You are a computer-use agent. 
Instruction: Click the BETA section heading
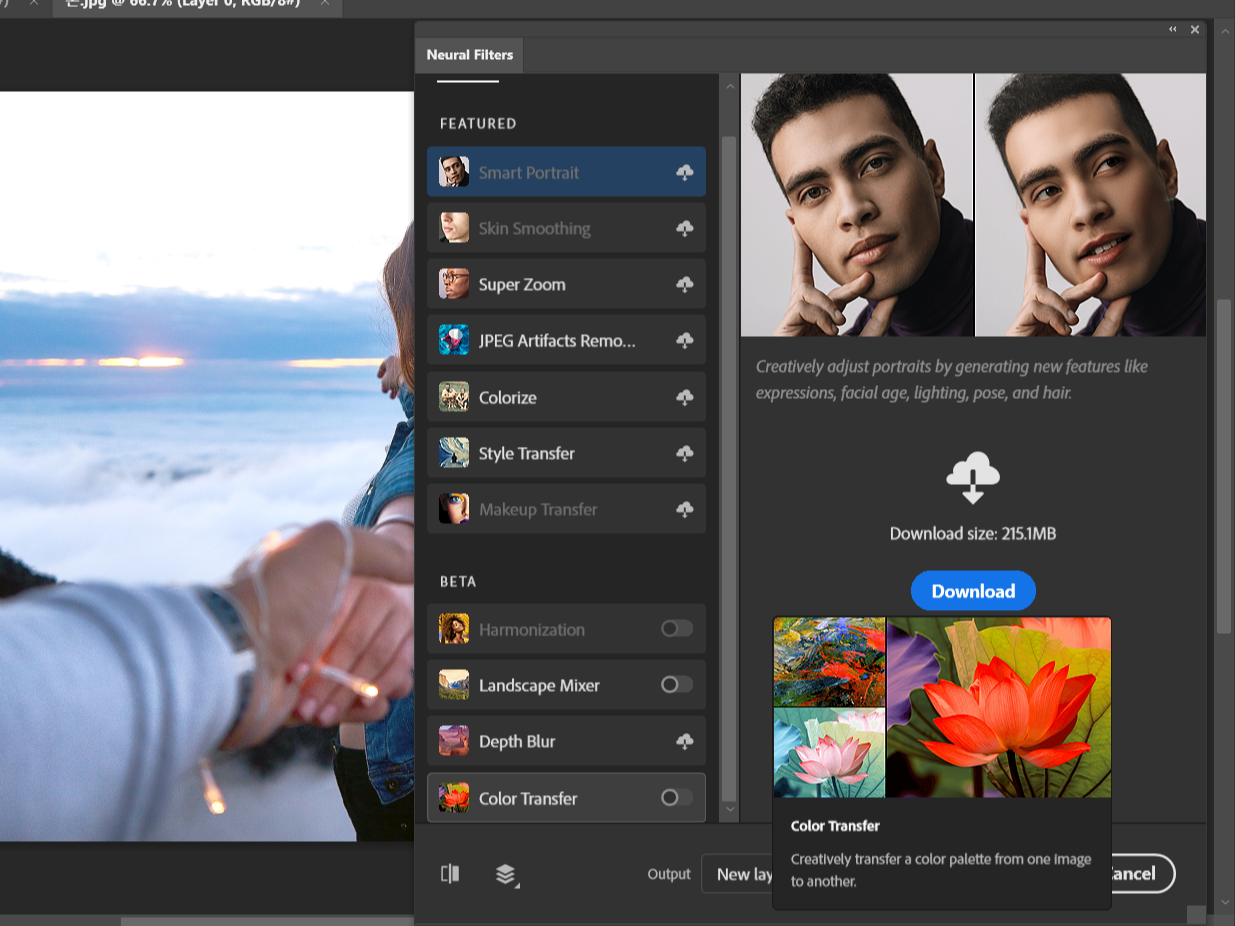[x=458, y=581]
